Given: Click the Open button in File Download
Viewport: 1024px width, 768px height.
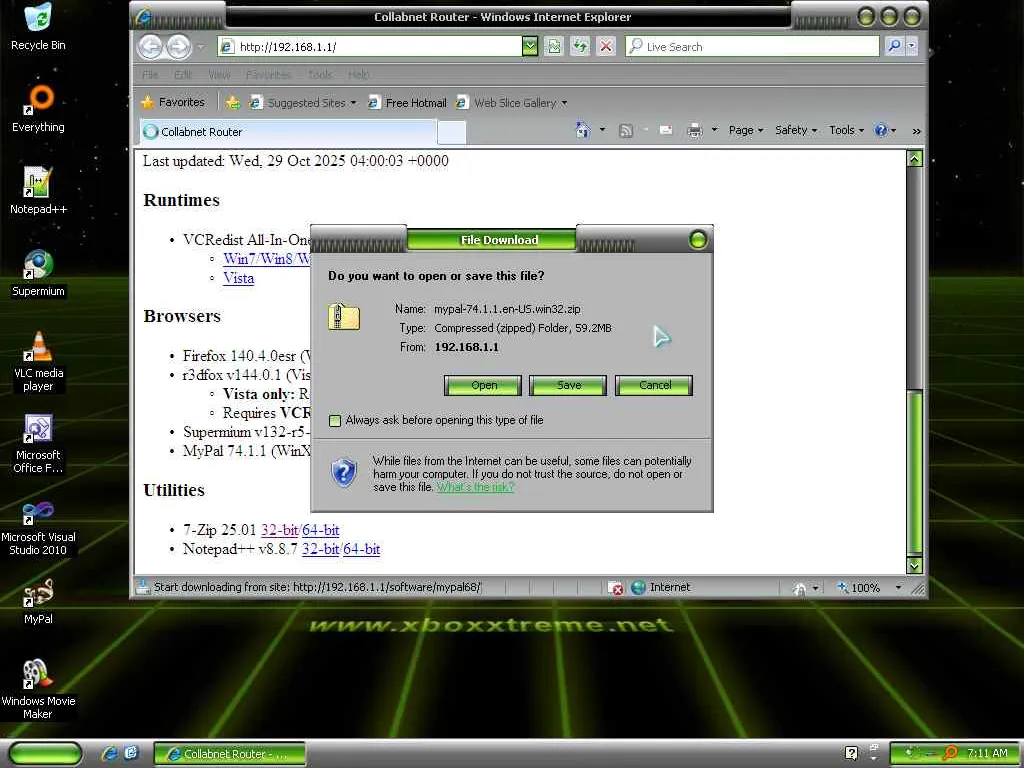Looking at the screenshot, I should point(483,385).
